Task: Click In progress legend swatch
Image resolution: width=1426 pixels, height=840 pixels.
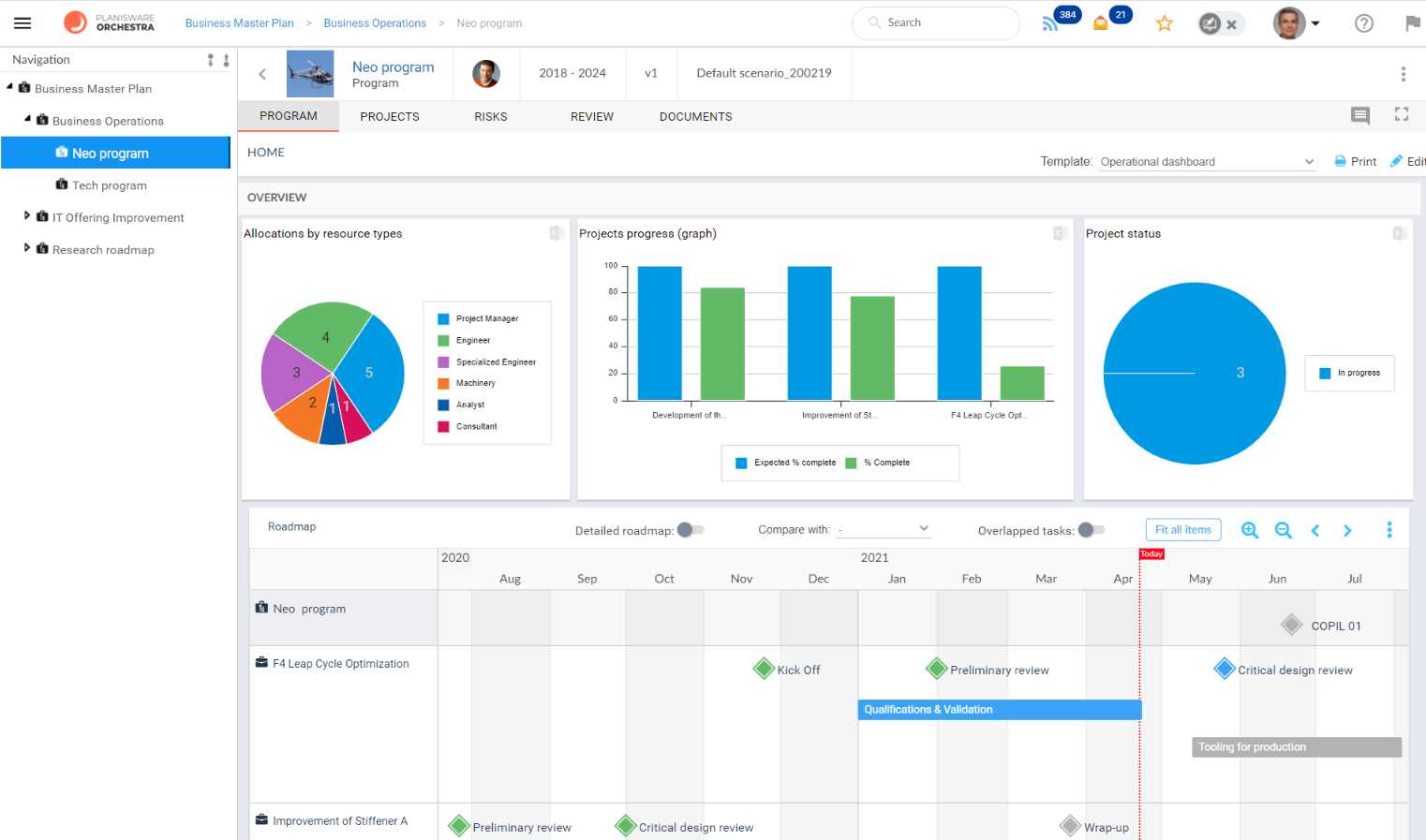Action: pos(1325,374)
